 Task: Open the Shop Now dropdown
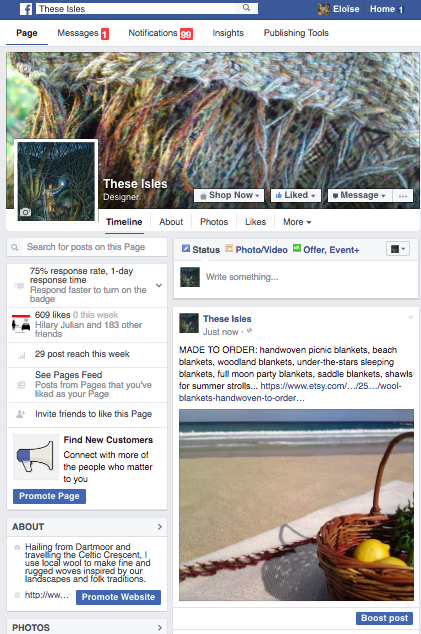click(x=229, y=195)
